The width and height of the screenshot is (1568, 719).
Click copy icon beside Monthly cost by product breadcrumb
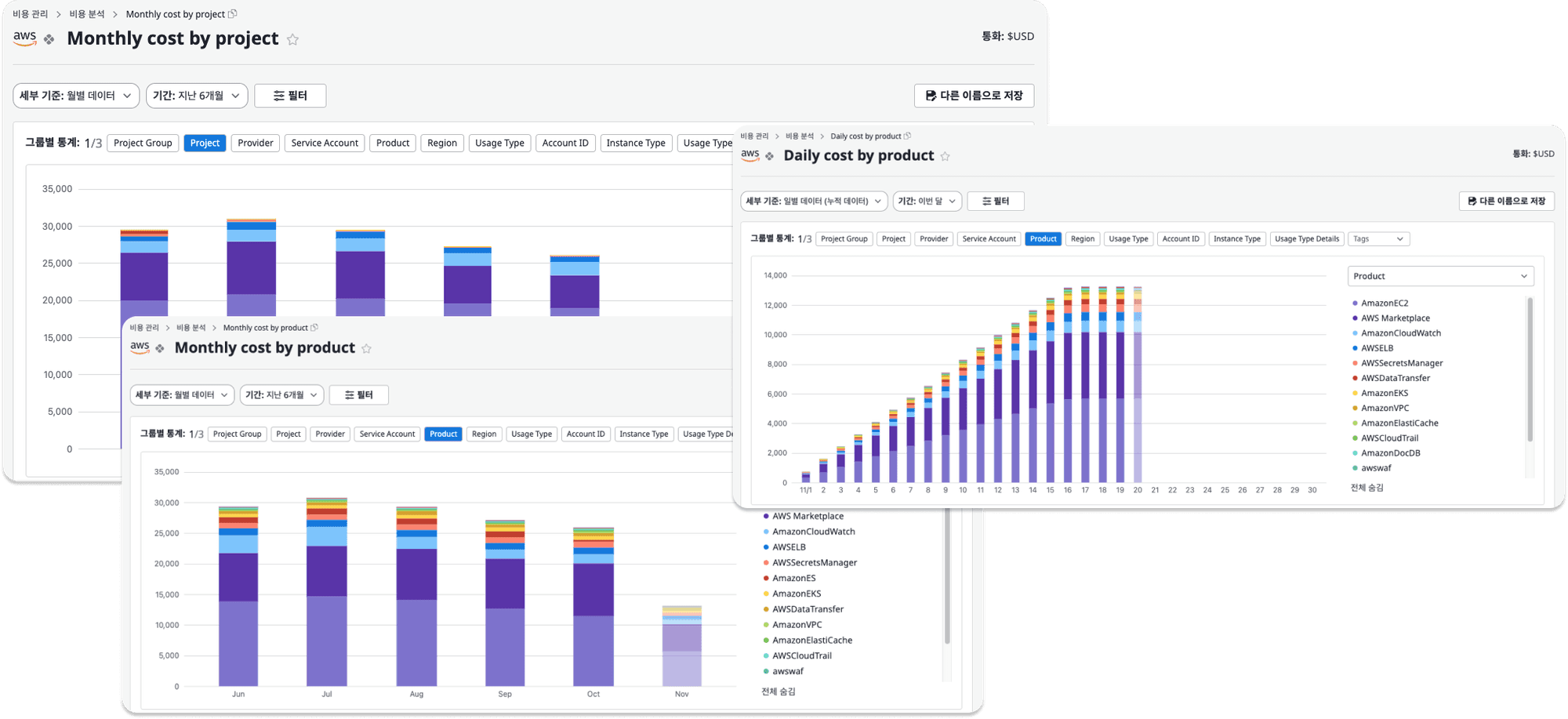(314, 328)
